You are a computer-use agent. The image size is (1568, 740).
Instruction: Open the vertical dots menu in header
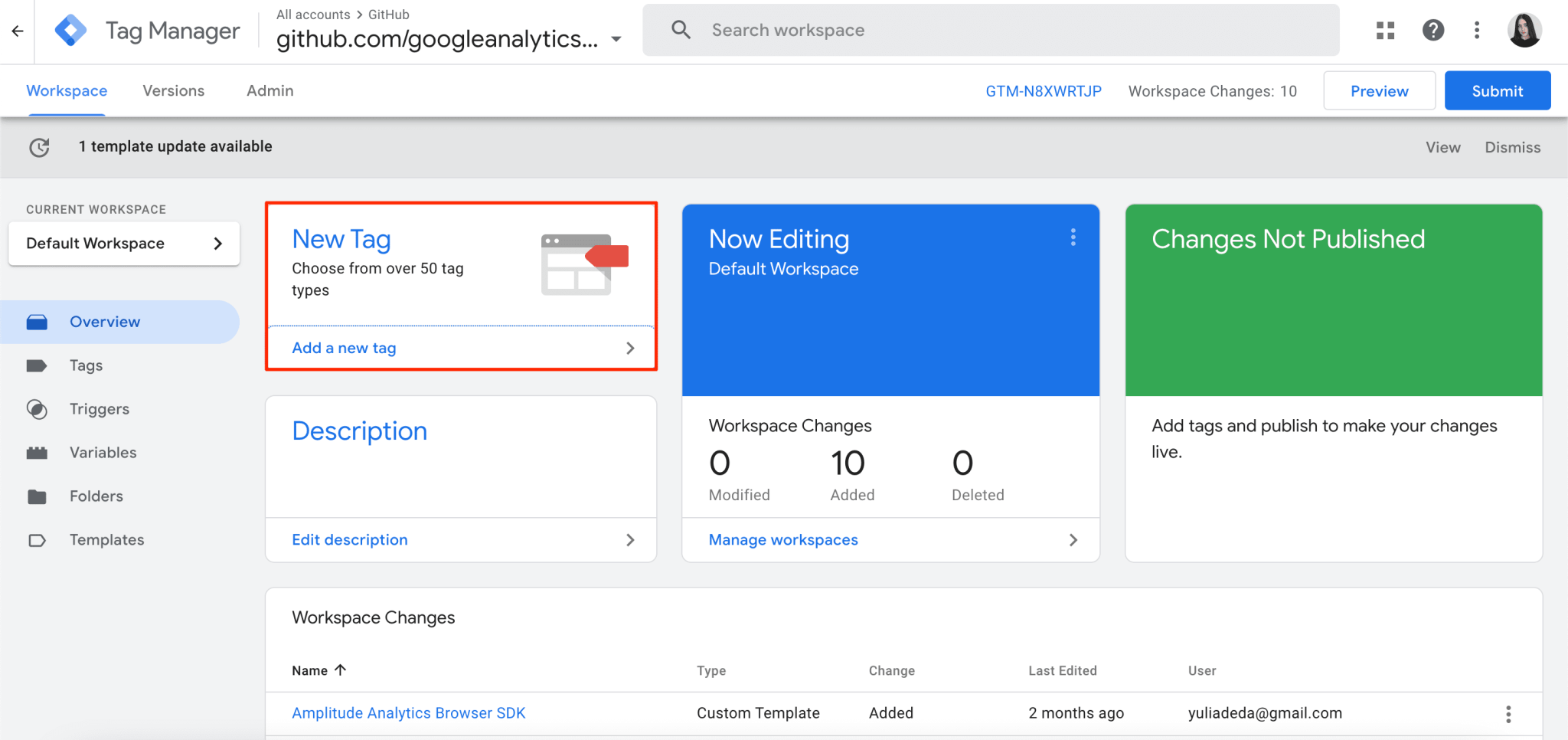pos(1477,31)
